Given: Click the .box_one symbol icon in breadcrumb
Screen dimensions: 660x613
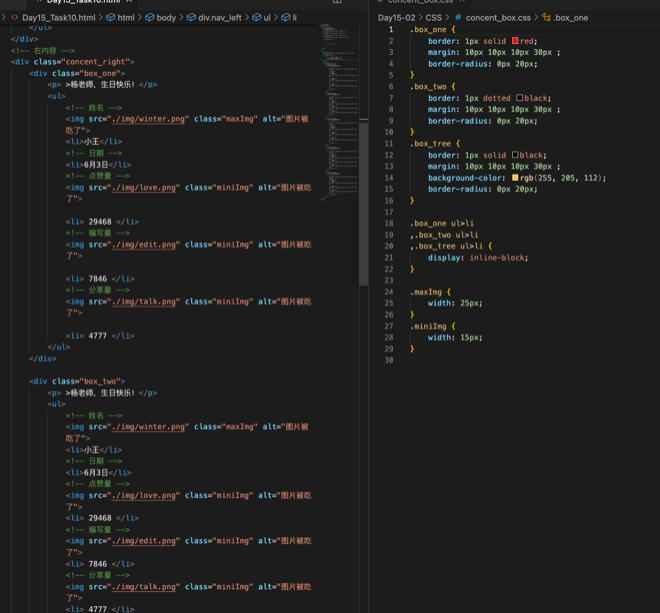Looking at the screenshot, I should (547, 18).
